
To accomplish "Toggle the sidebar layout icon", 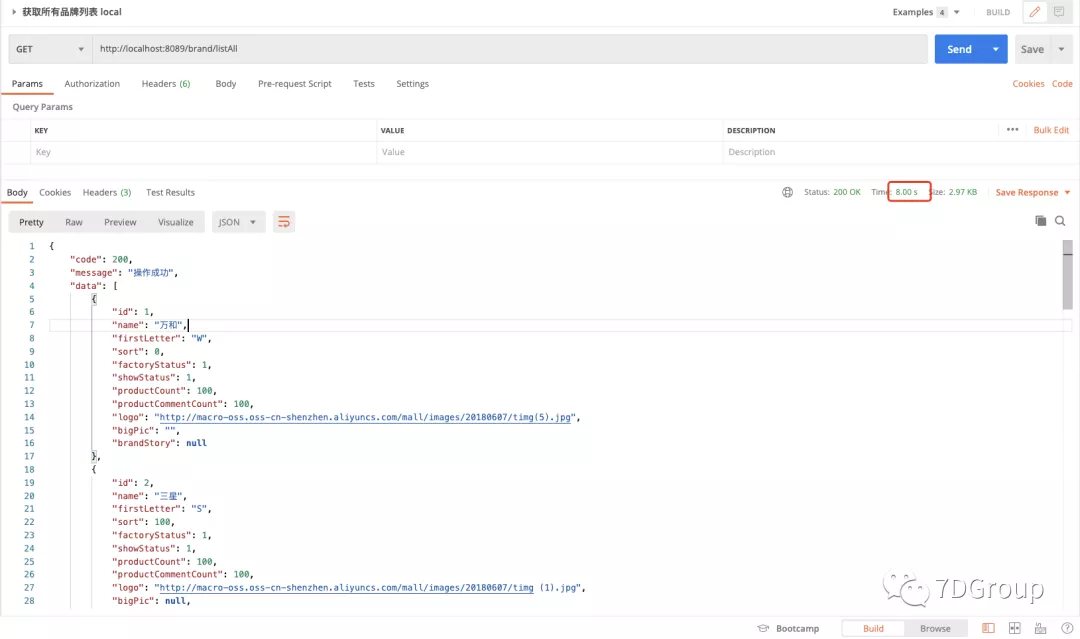I will 988,628.
